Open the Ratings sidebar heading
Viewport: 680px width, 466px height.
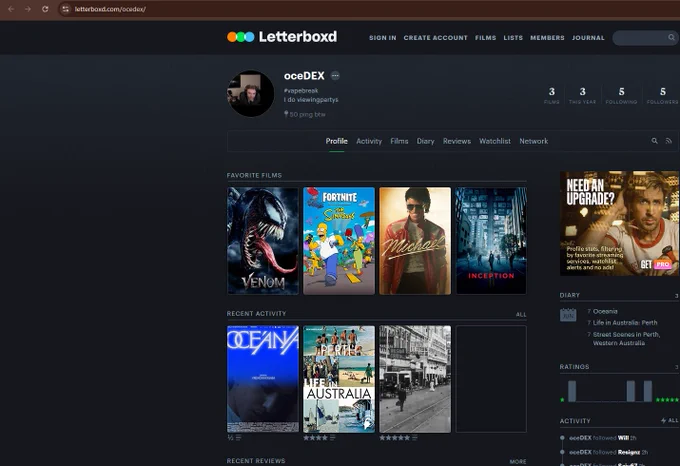[574, 367]
